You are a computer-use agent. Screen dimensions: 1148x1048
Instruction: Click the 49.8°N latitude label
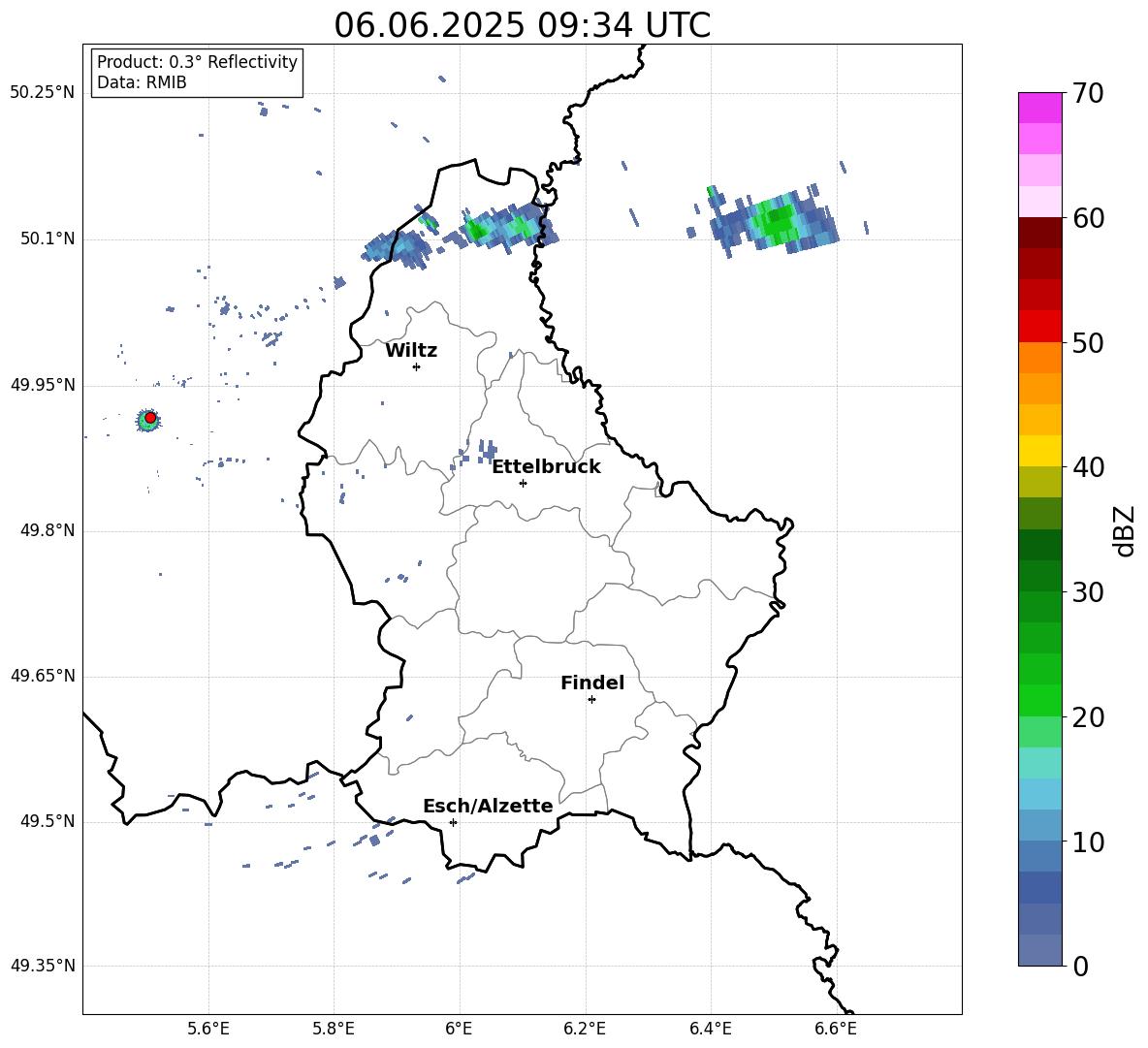48,530
